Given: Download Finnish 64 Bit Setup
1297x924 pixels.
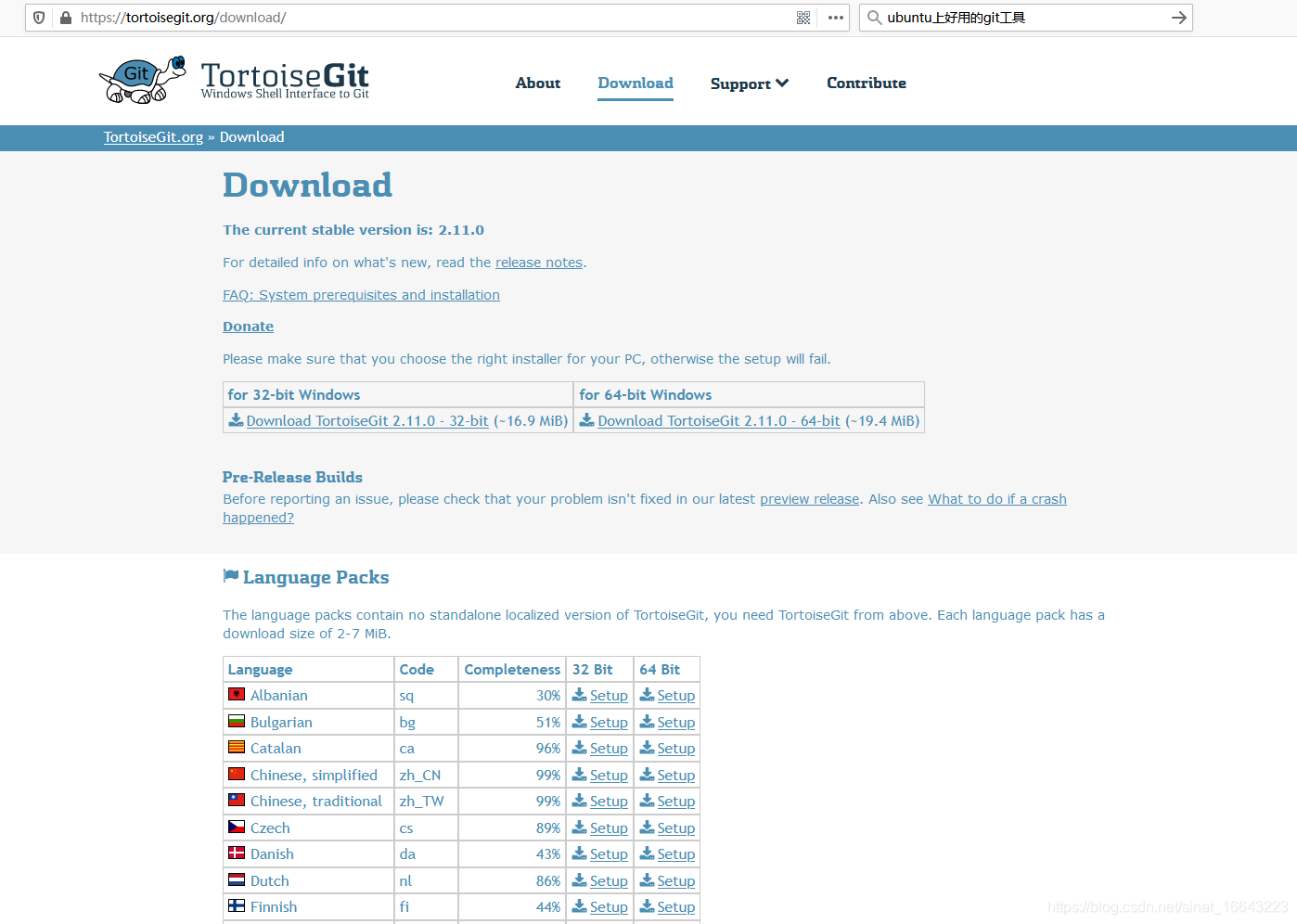Looking at the screenshot, I should (x=676, y=907).
